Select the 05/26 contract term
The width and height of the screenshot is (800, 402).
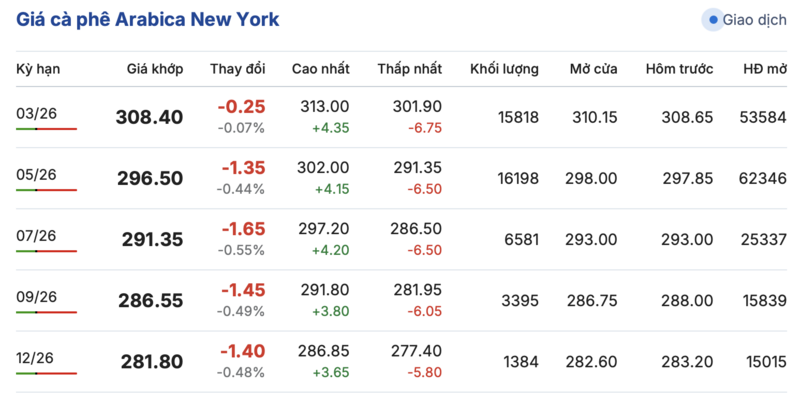(x=37, y=174)
